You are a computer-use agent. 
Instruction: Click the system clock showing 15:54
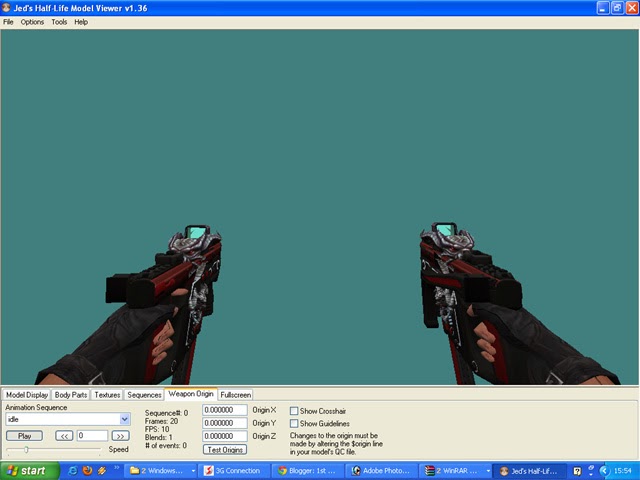[x=622, y=471]
